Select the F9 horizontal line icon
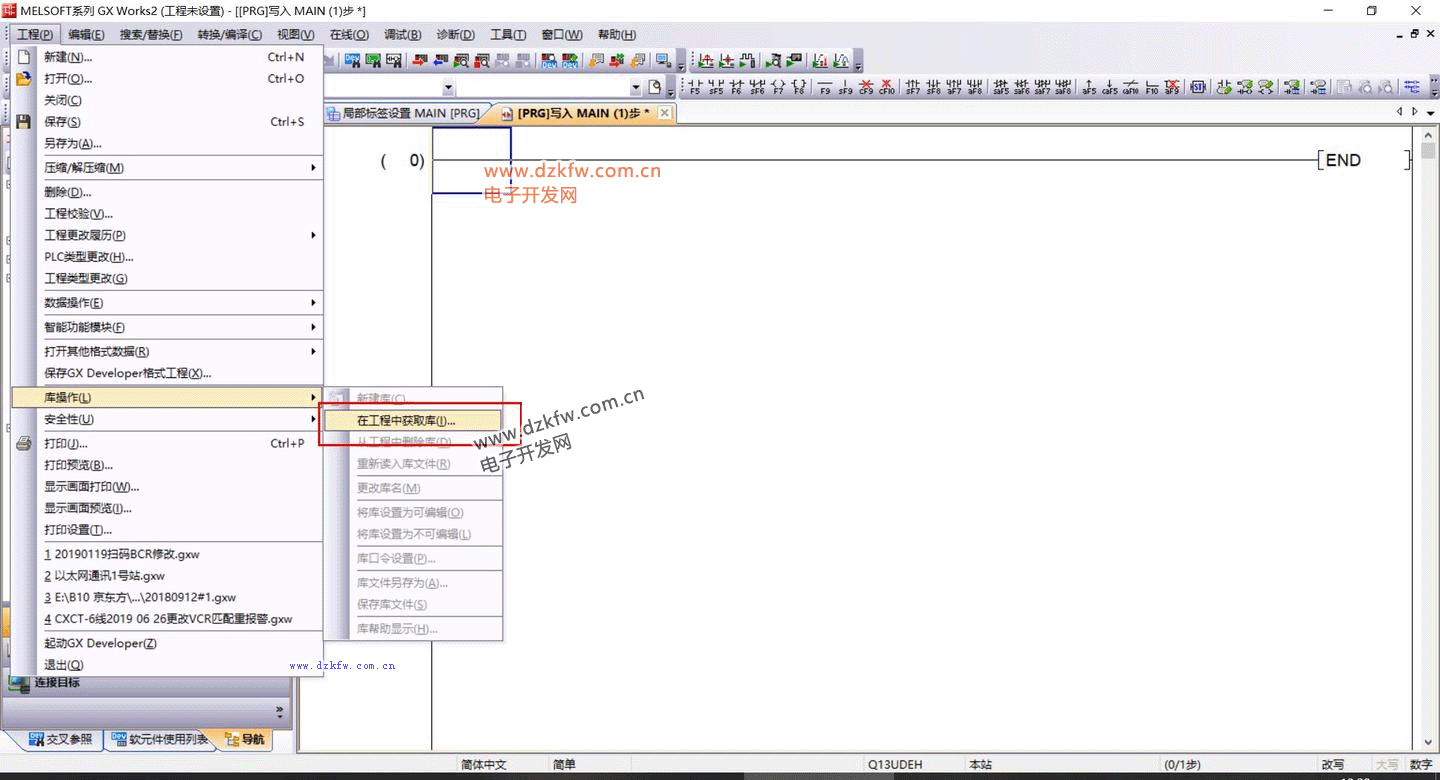This screenshot has height=780, width=1440. 825,87
